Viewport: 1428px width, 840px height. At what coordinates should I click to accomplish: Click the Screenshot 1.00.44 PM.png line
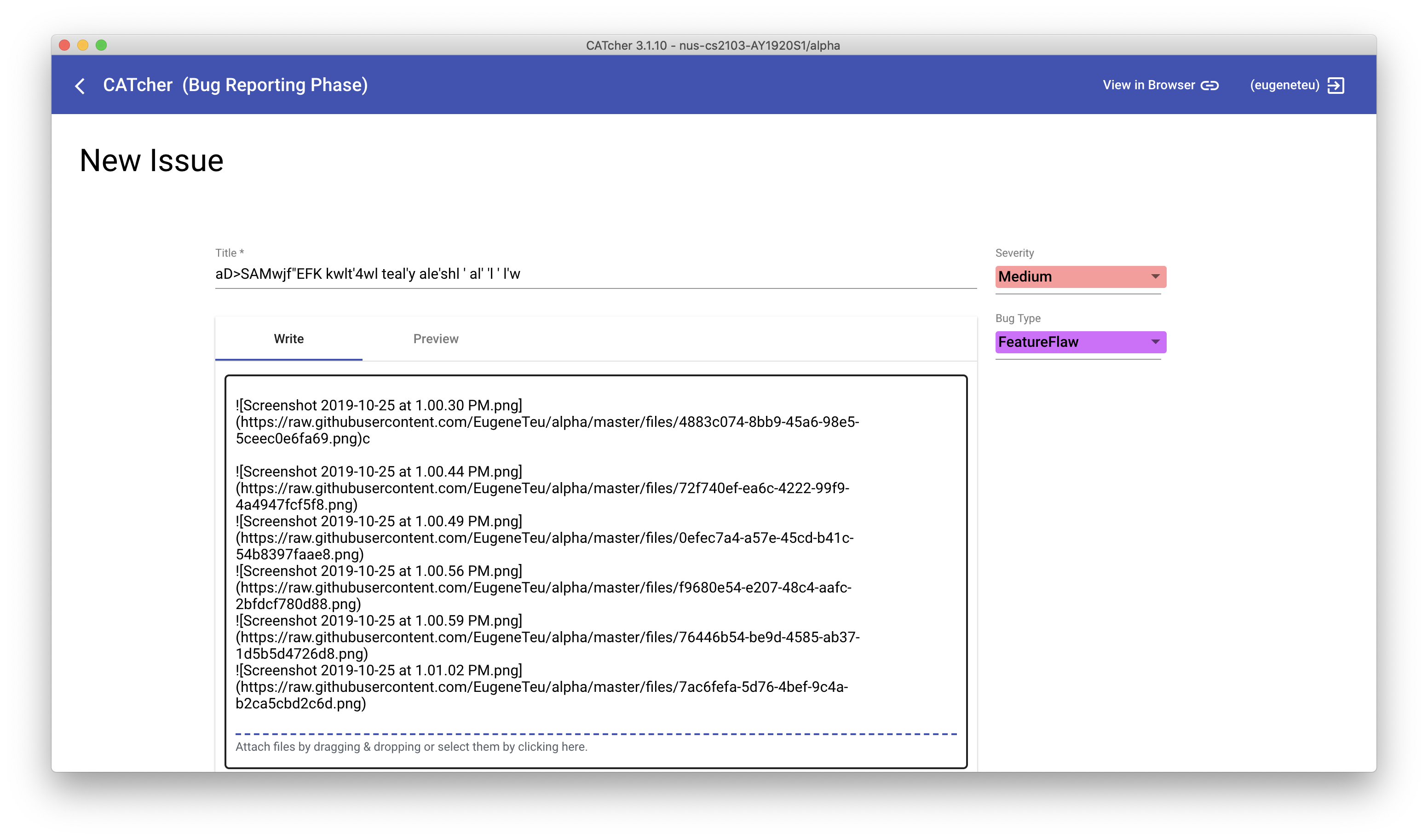tap(379, 472)
